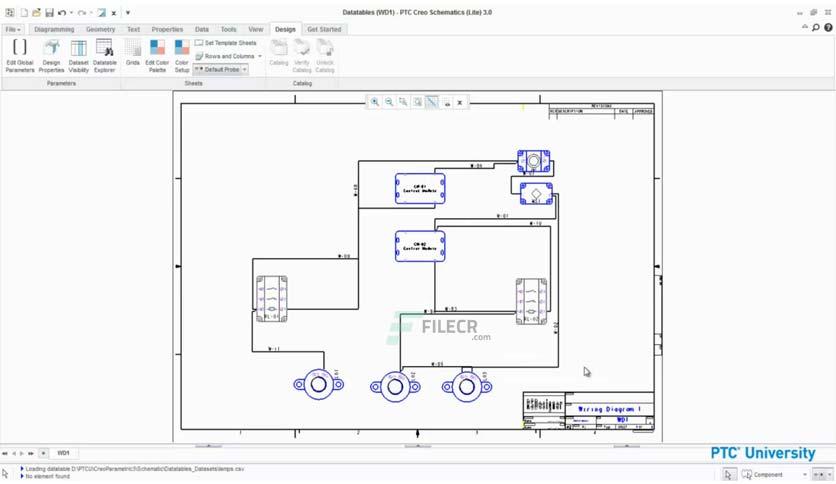Open Design Properties
Viewport: 836px width, 484px height.
[51, 55]
